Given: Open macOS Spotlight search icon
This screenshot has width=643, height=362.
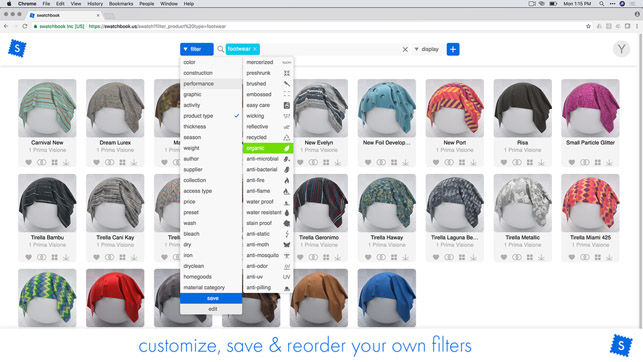Looking at the screenshot, I should tap(601, 4).
